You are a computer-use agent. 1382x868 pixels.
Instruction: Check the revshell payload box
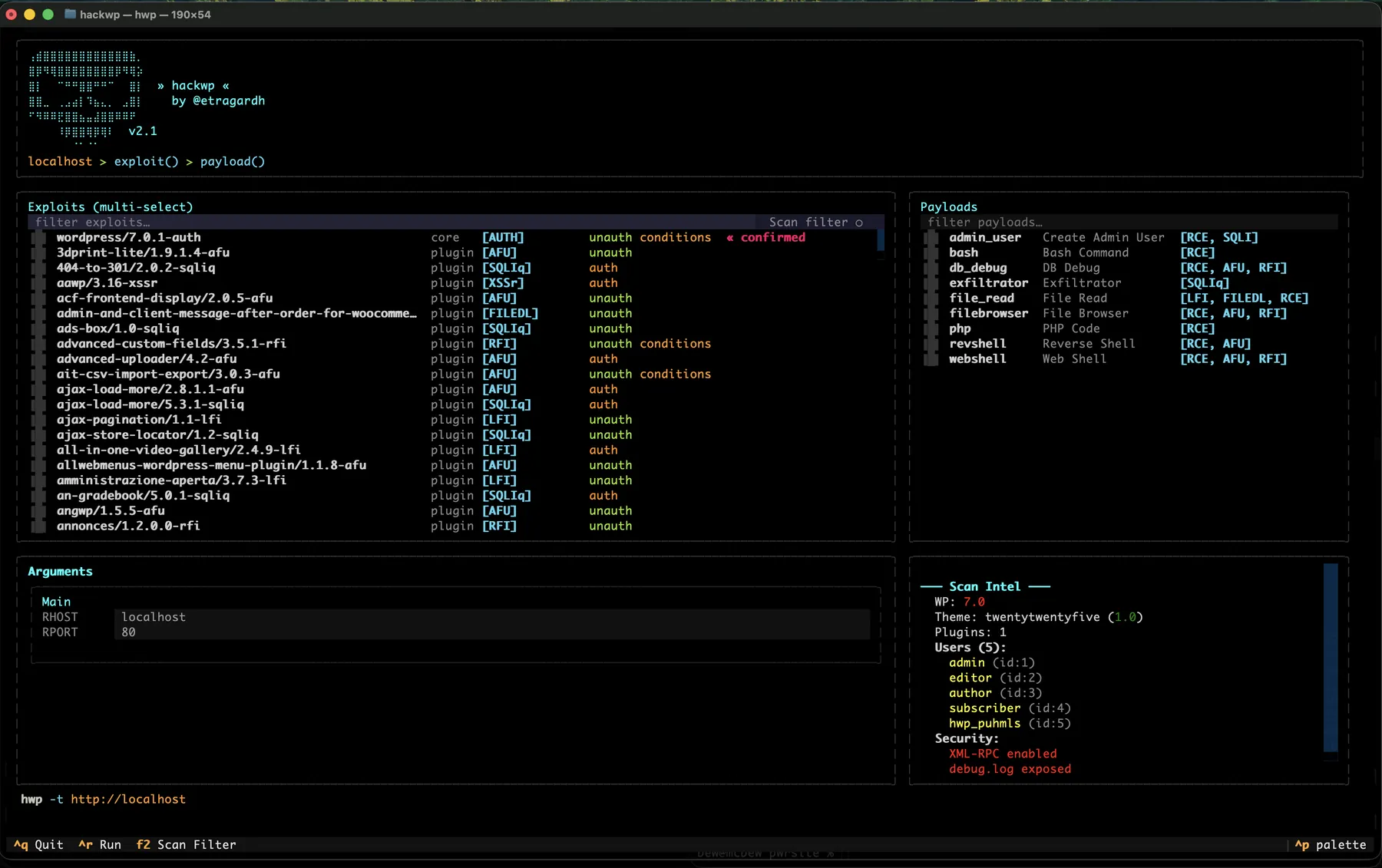(x=931, y=344)
